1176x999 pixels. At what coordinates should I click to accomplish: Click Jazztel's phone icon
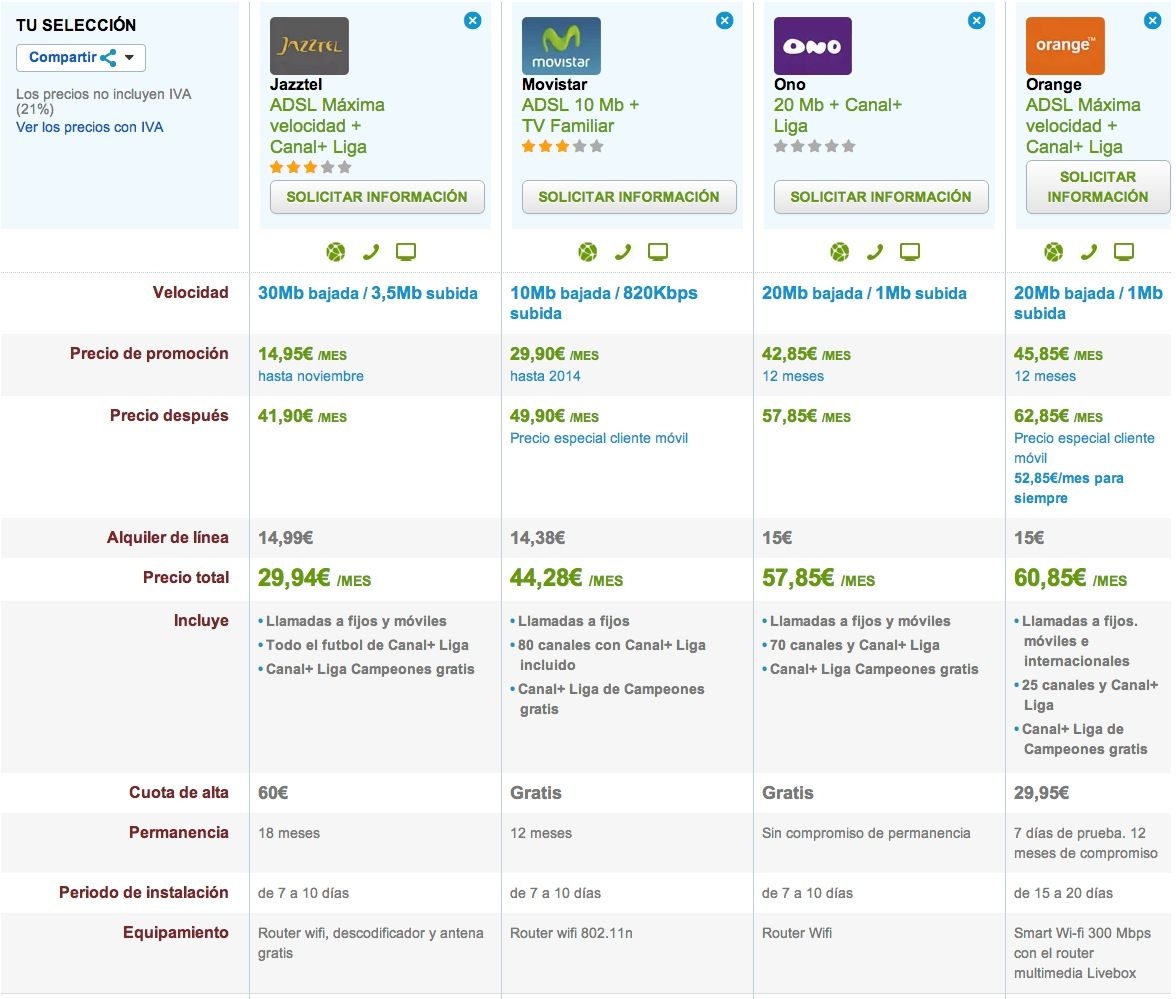(370, 252)
